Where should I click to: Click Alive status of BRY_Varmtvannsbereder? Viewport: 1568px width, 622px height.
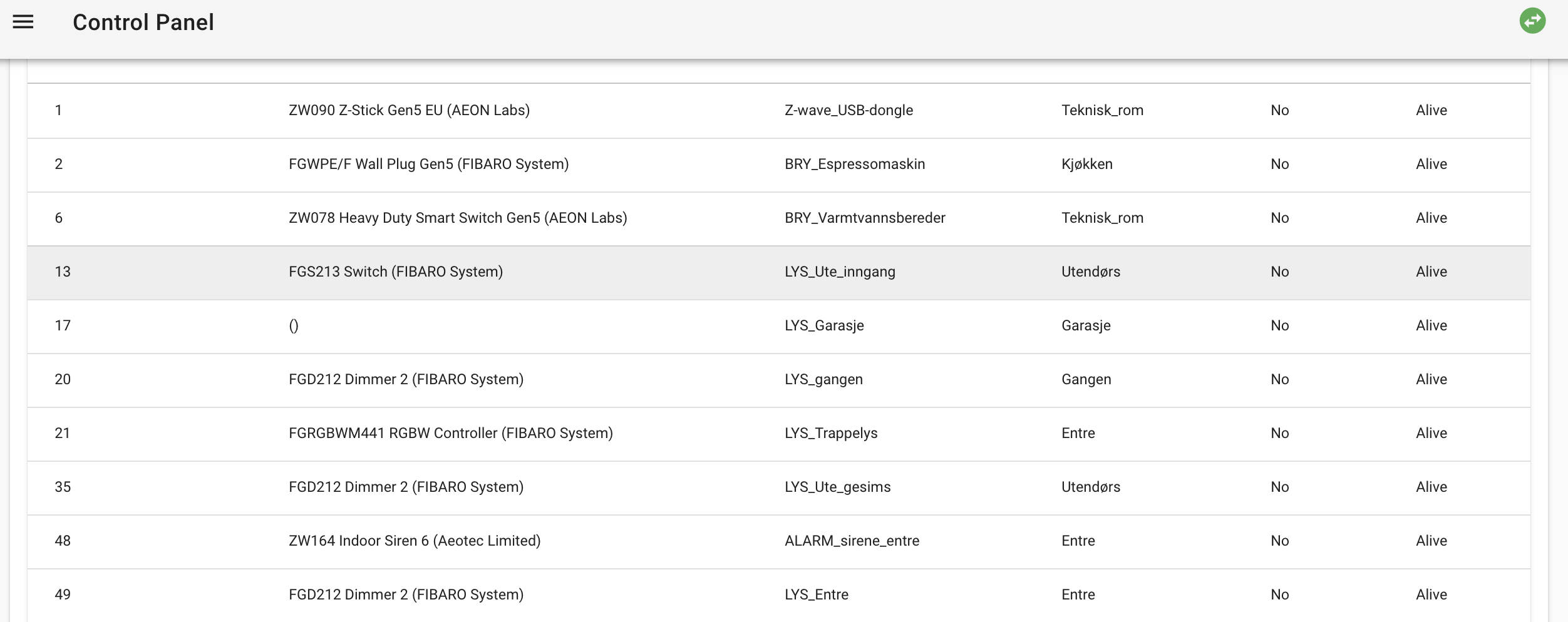[x=1431, y=218]
